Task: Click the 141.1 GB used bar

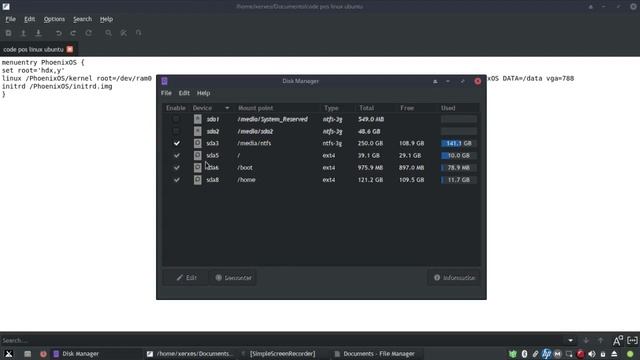Action: tap(459, 143)
